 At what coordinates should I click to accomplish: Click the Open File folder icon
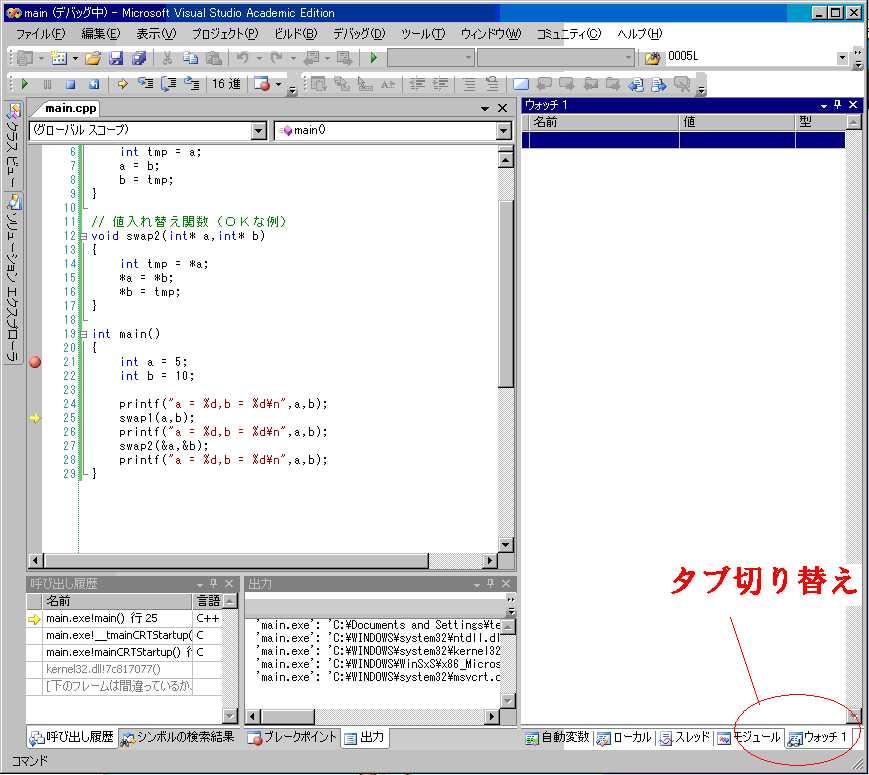pyautogui.click(x=93, y=58)
